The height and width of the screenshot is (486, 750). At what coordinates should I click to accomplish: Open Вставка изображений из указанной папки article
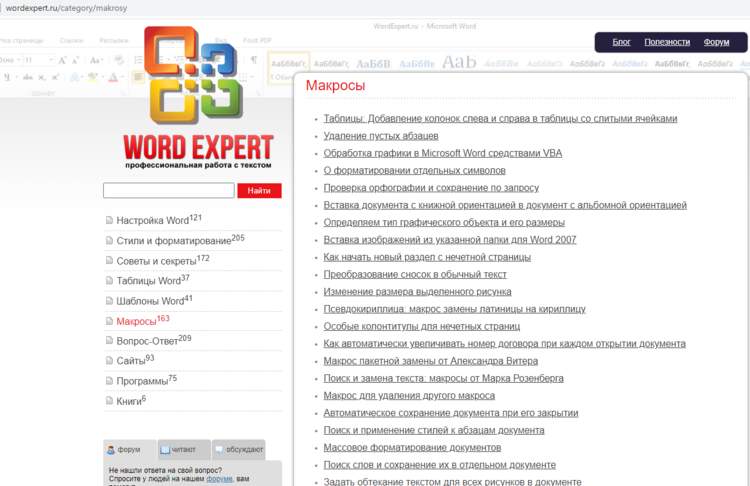click(x=450, y=240)
